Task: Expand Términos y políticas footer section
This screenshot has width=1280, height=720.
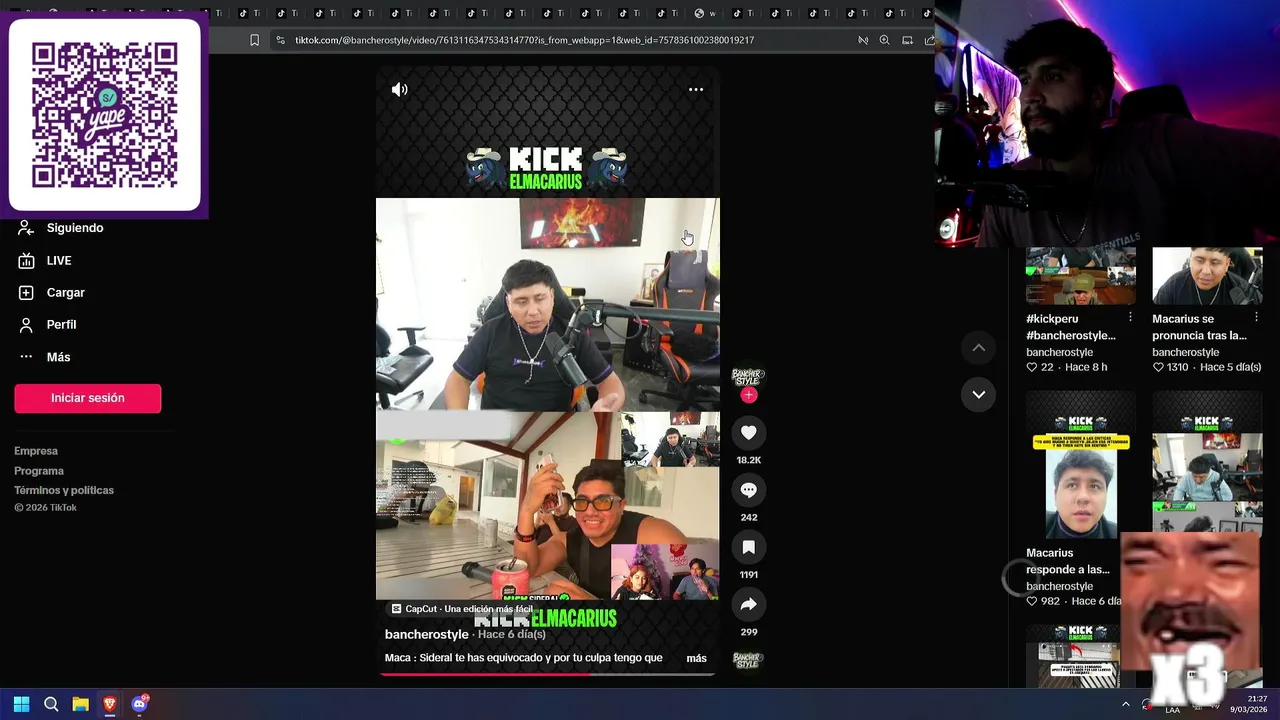Action: point(64,490)
